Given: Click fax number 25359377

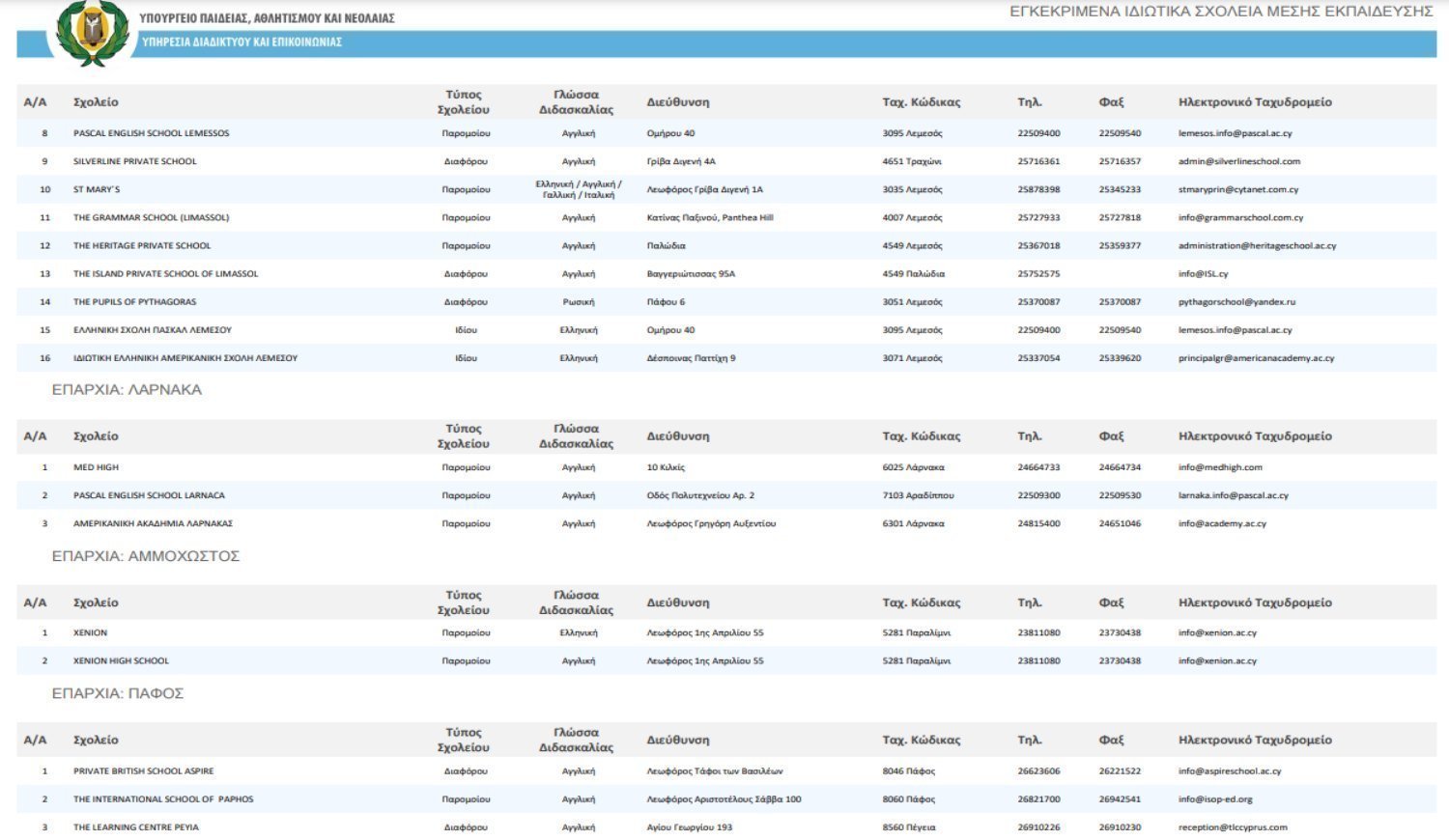Looking at the screenshot, I should pos(1120,245).
